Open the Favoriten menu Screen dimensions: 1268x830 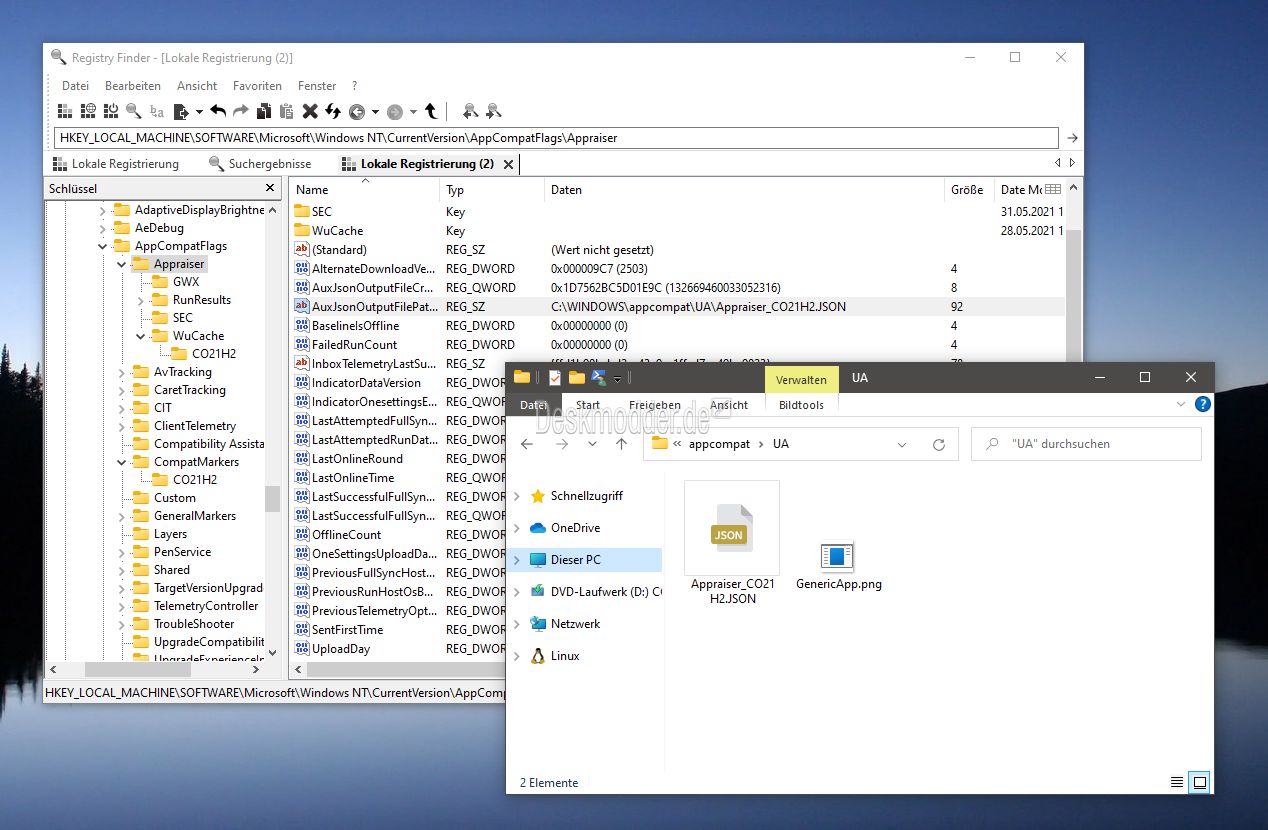click(257, 86)
